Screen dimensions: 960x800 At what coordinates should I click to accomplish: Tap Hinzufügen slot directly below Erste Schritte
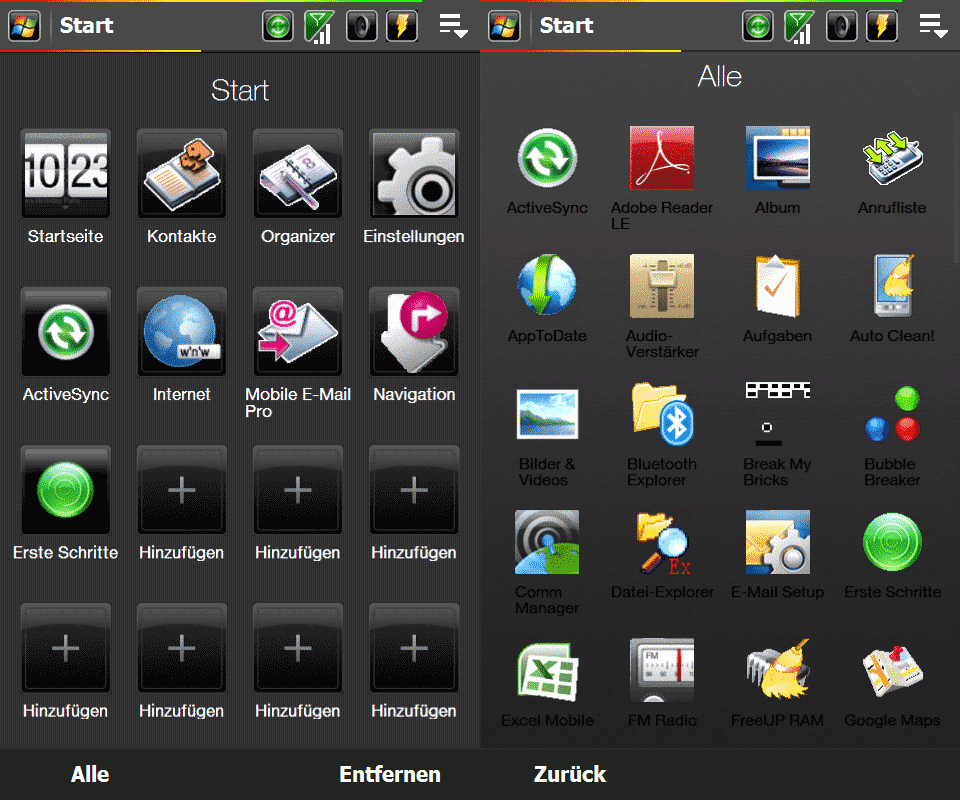66,648
